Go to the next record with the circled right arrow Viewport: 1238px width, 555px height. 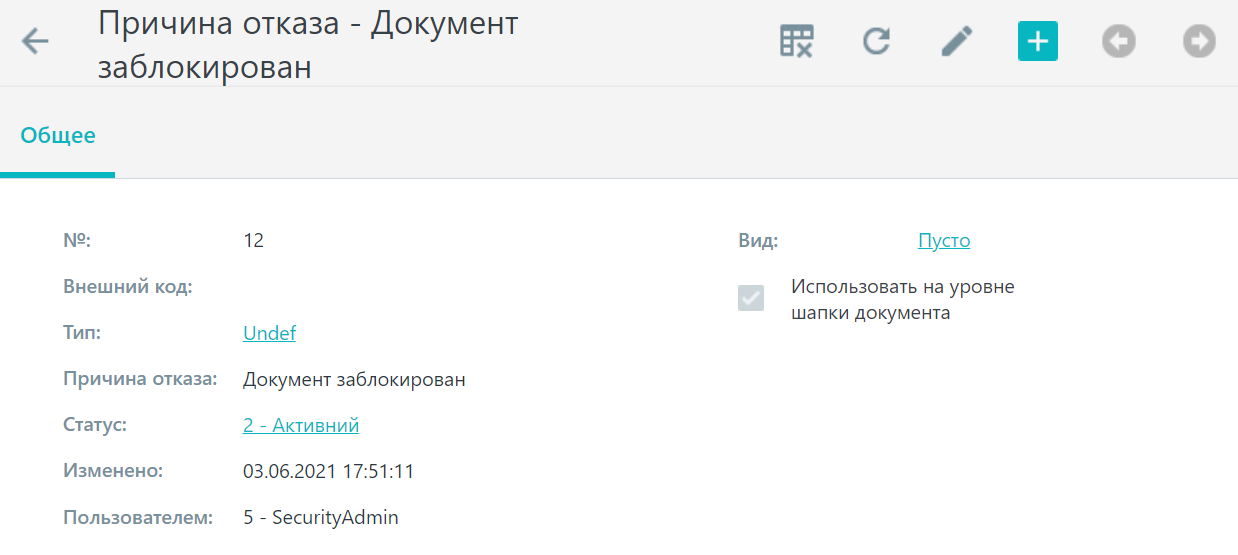pos(1199,41)
